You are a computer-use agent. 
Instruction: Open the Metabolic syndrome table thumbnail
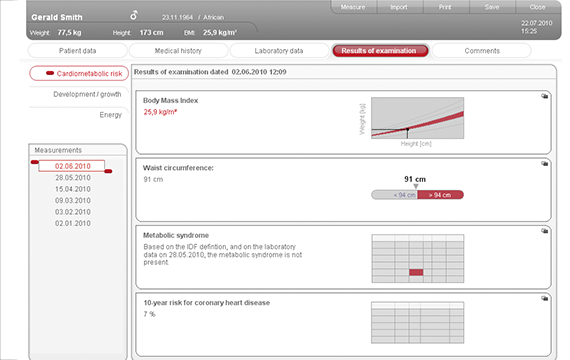418,259
